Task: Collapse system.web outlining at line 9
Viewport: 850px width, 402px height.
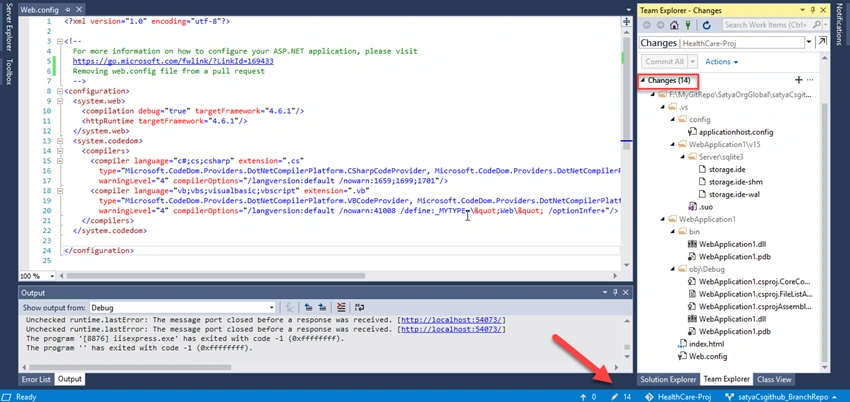Action: (x=59, y=101)
